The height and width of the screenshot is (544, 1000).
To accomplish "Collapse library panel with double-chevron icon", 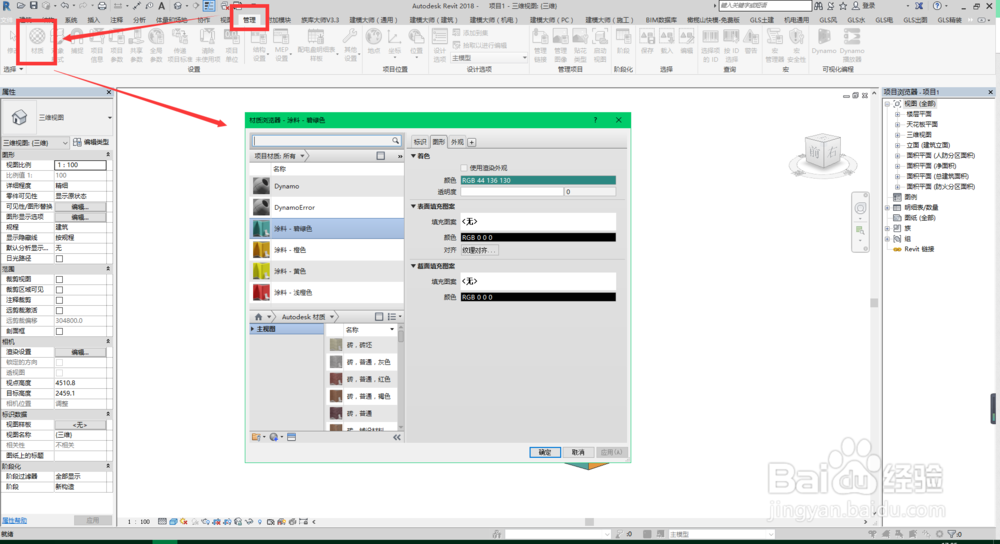I will (x=397, y=437).
